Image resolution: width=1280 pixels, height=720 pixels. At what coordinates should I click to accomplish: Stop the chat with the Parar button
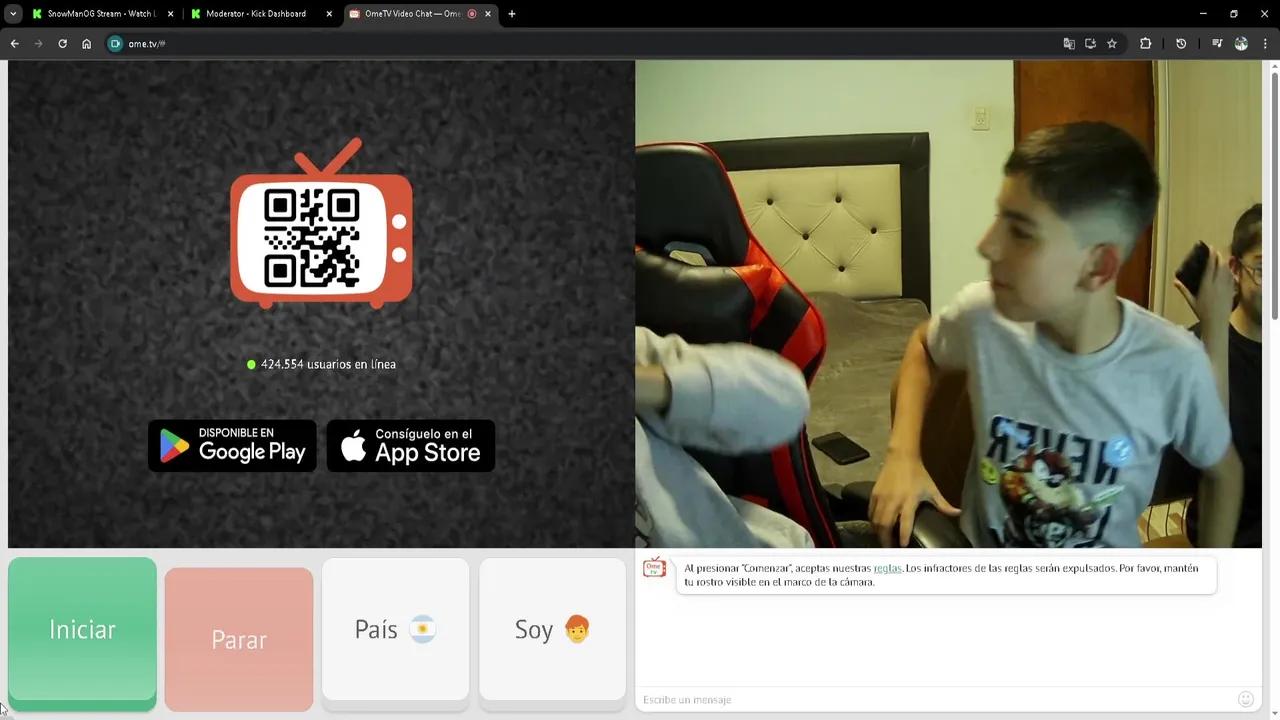239,640
